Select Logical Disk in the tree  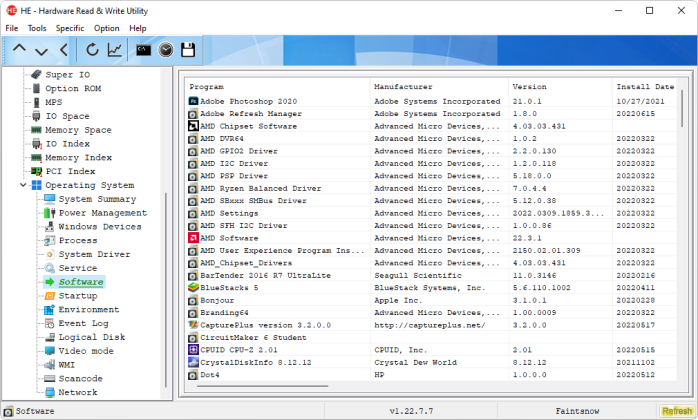[92, 337]
